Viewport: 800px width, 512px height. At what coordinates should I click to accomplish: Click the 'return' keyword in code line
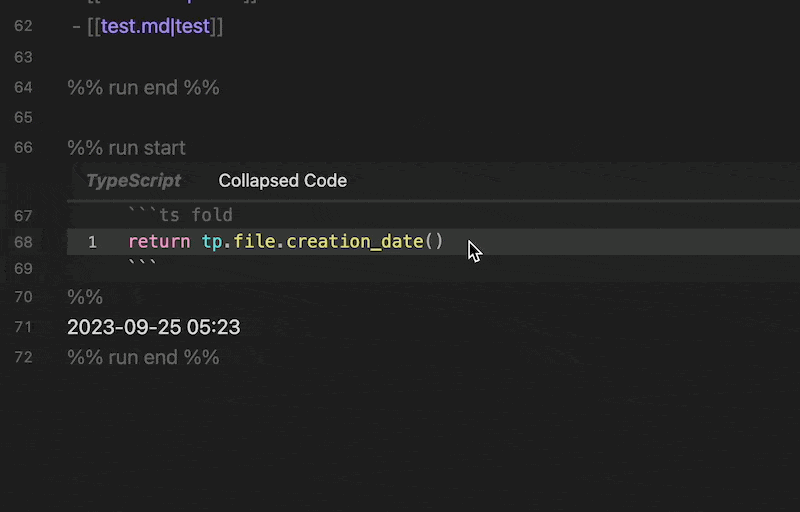159,242
